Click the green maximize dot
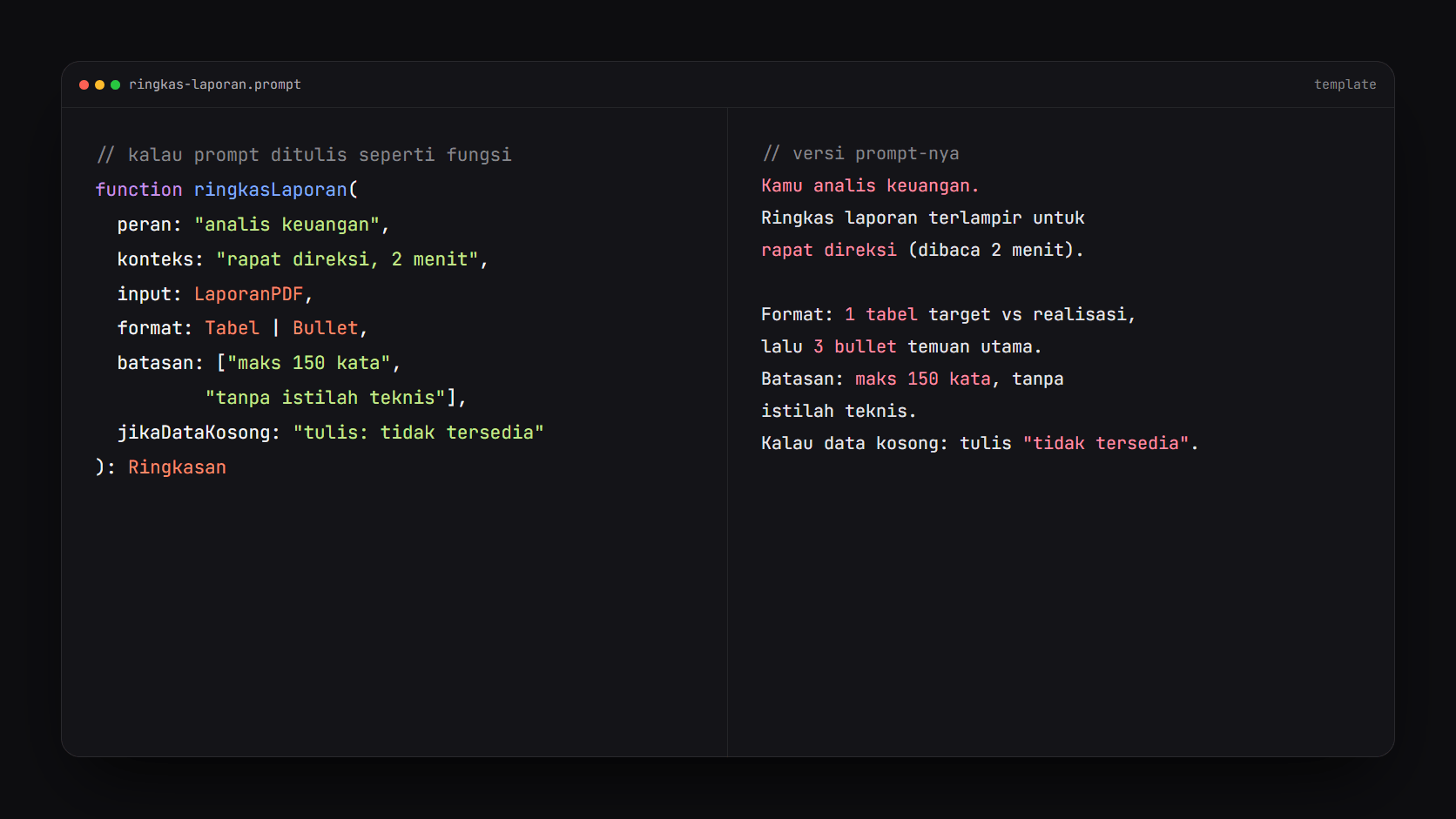 [x=115, y=84]
